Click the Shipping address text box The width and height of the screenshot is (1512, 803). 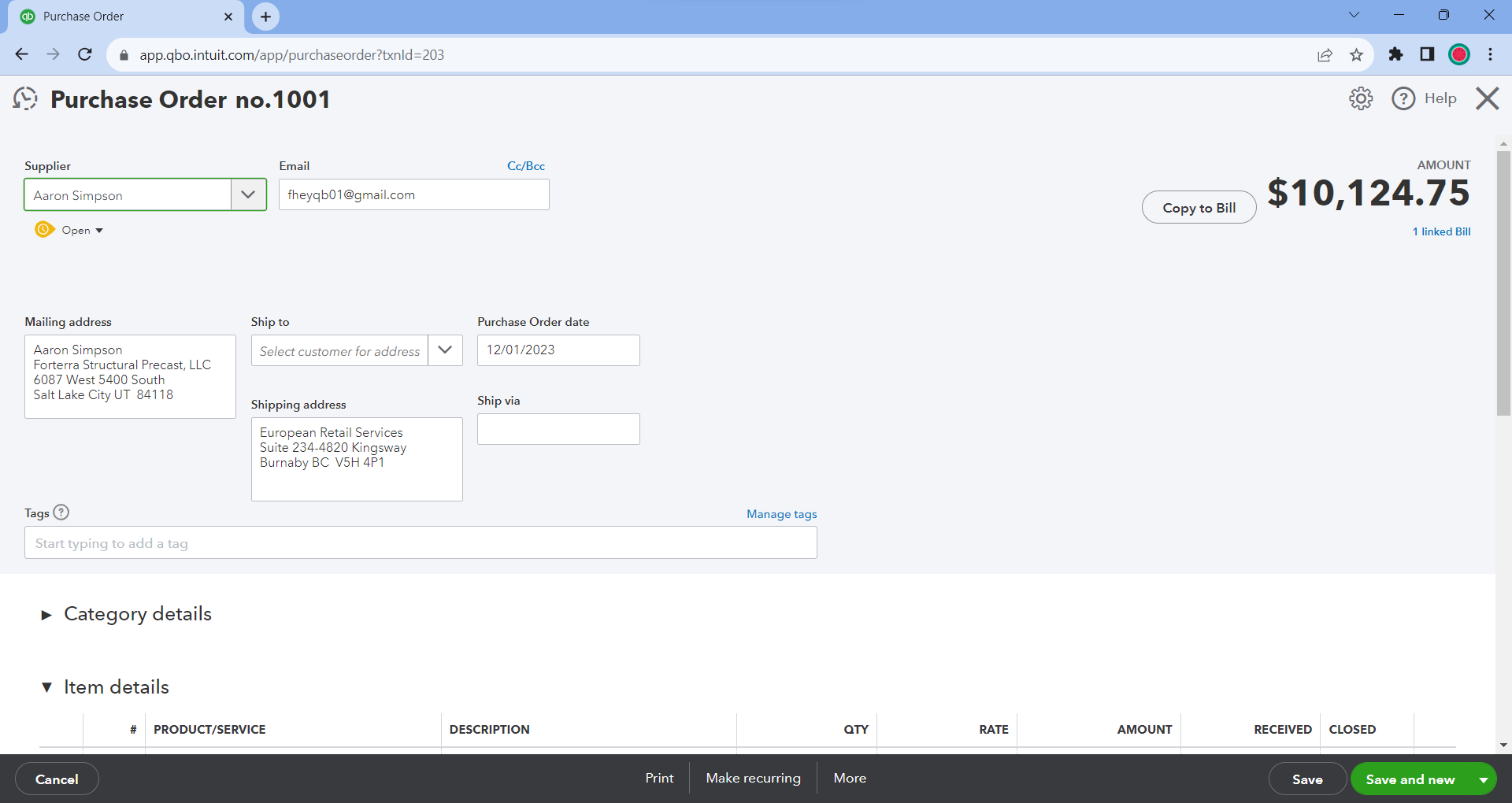pyautogui.click(x=357, y=459)
